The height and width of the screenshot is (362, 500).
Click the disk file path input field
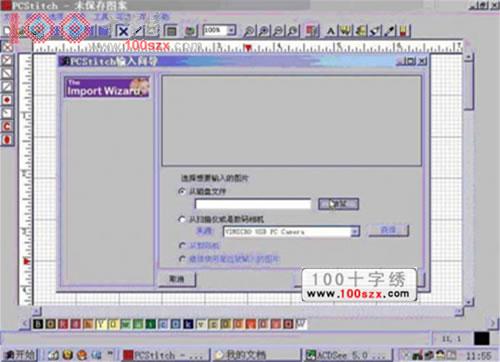coord(253,204)
